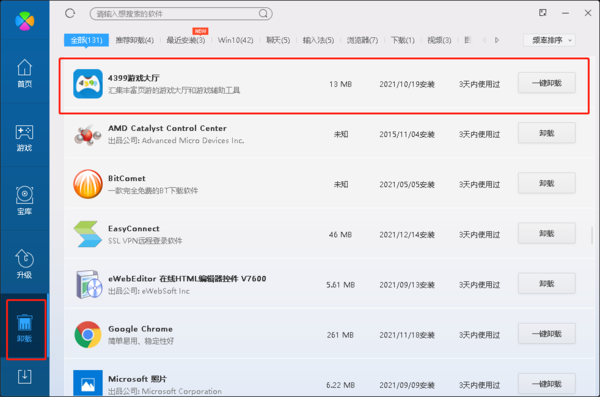Click the EasyConnect app icon thumbnail

[x=88, y=234]
